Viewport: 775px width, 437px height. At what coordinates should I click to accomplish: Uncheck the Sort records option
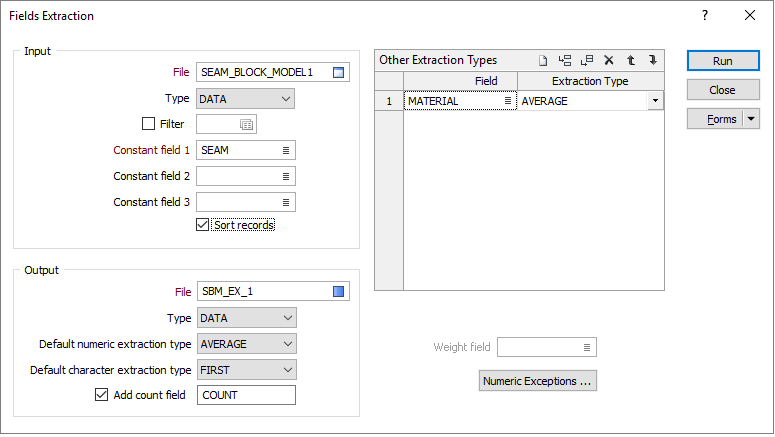(x=202, y=225)
